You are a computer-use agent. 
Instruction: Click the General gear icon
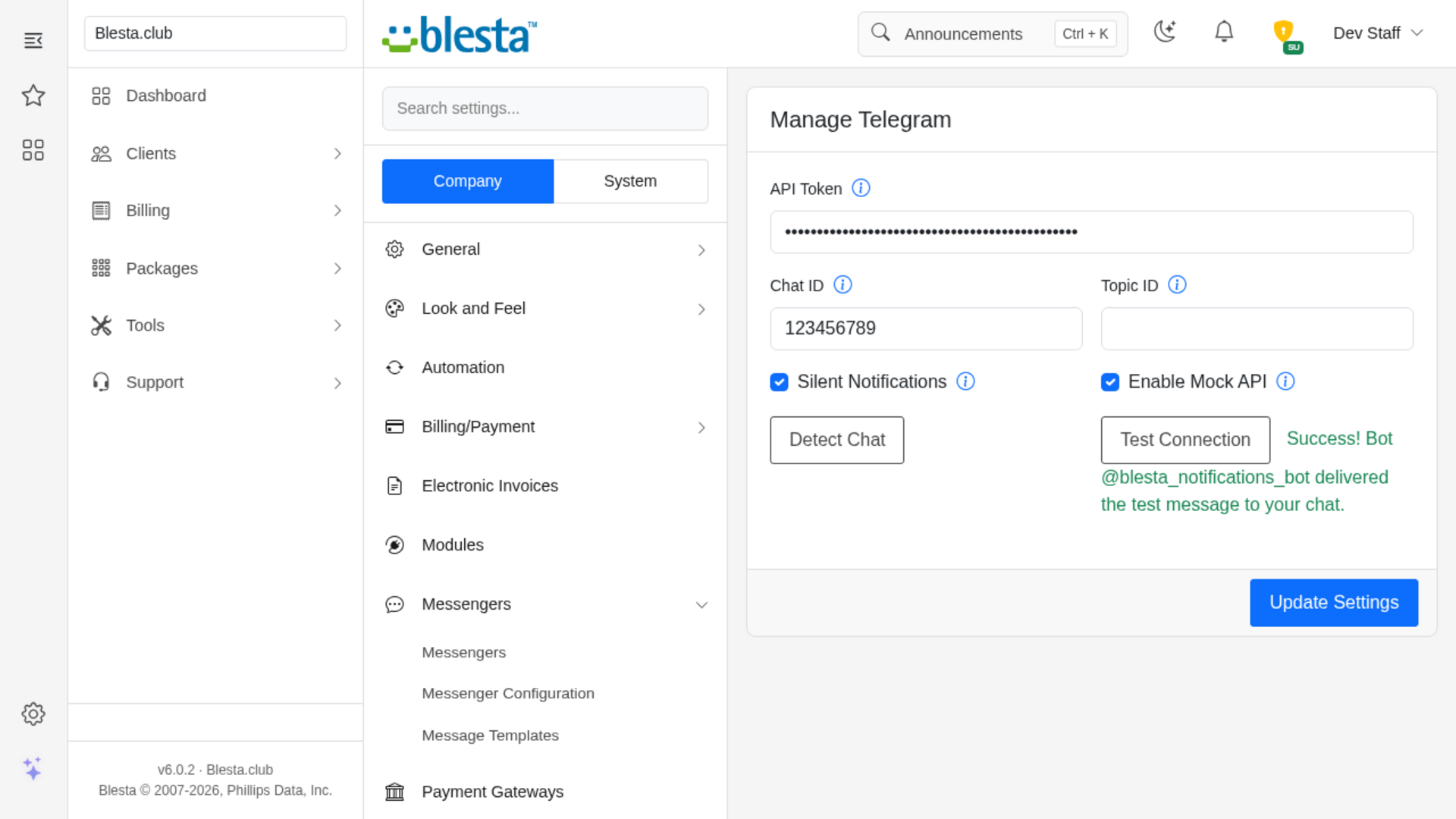tap(394, 249)
